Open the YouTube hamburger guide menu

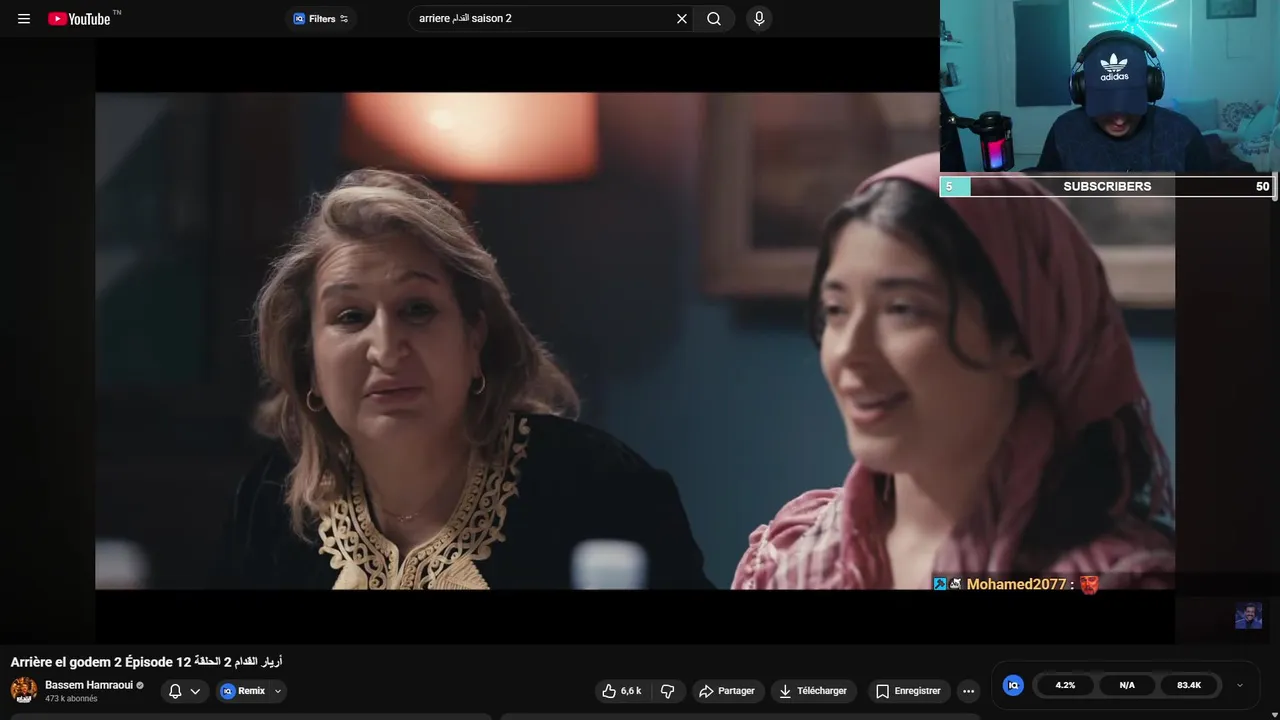[24, 18]
